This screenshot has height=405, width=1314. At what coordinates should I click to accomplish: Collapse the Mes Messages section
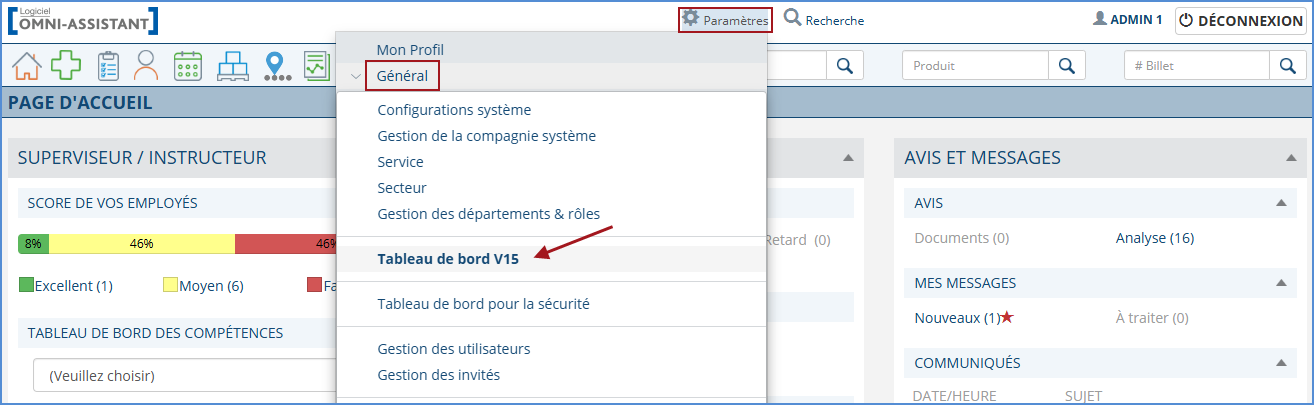coord(1280,284)
